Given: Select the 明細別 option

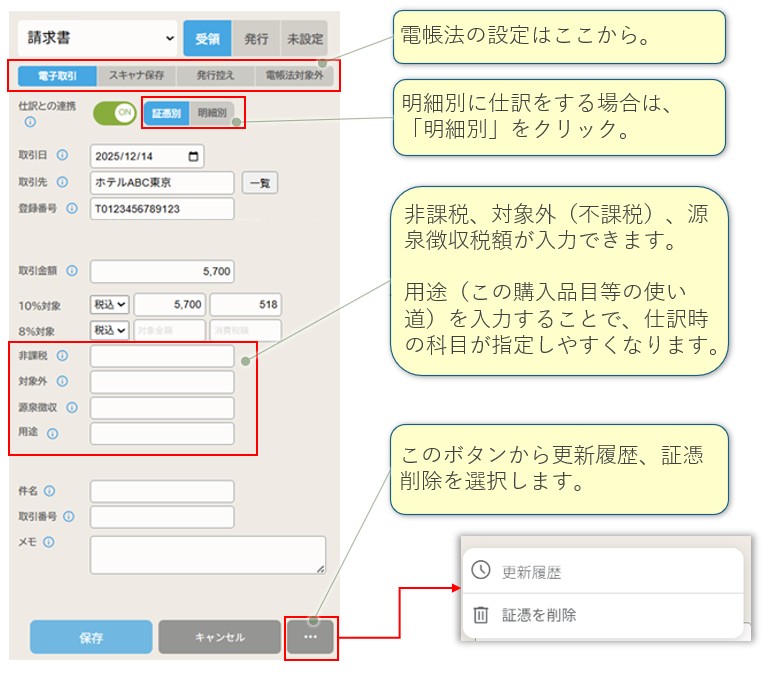Looking at the screenshot, I should 212,113.
